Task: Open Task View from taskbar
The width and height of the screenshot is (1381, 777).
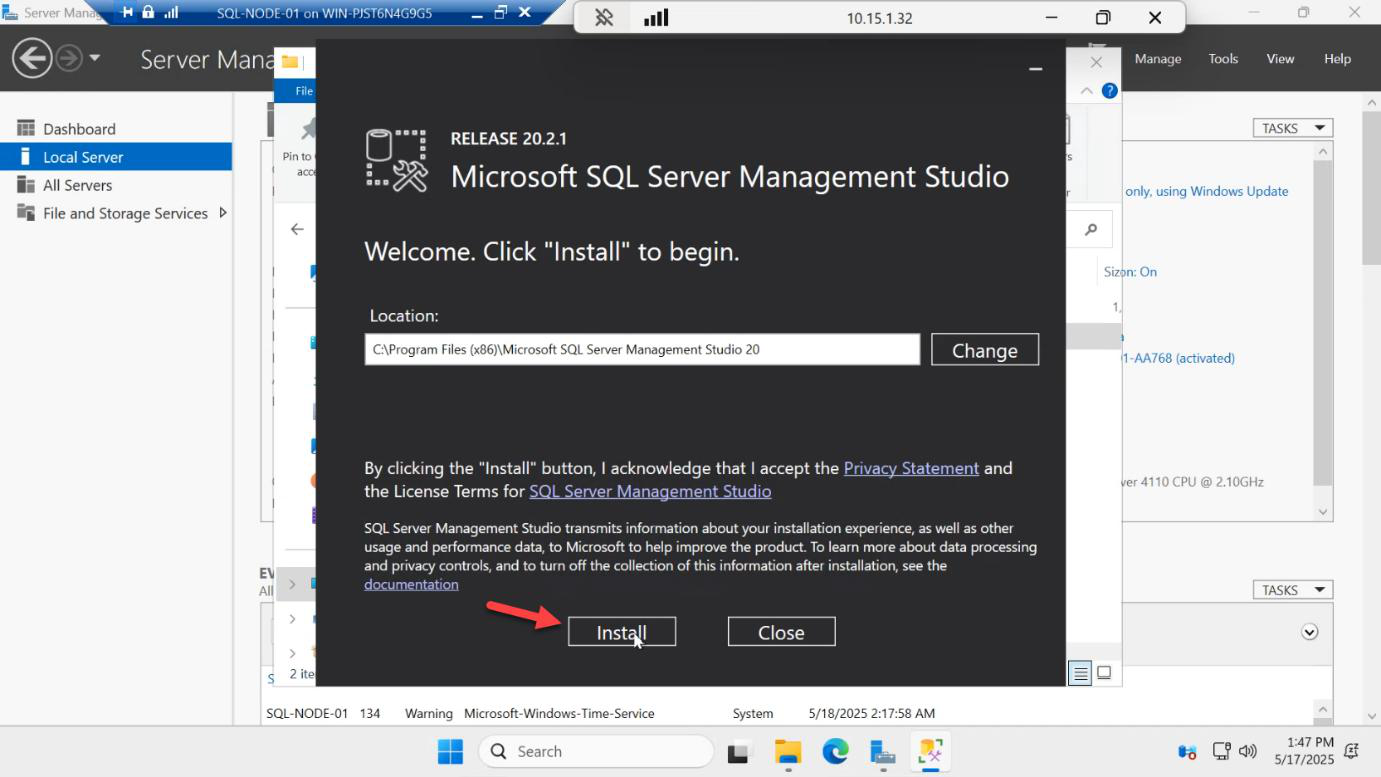Action: (740, 751)
